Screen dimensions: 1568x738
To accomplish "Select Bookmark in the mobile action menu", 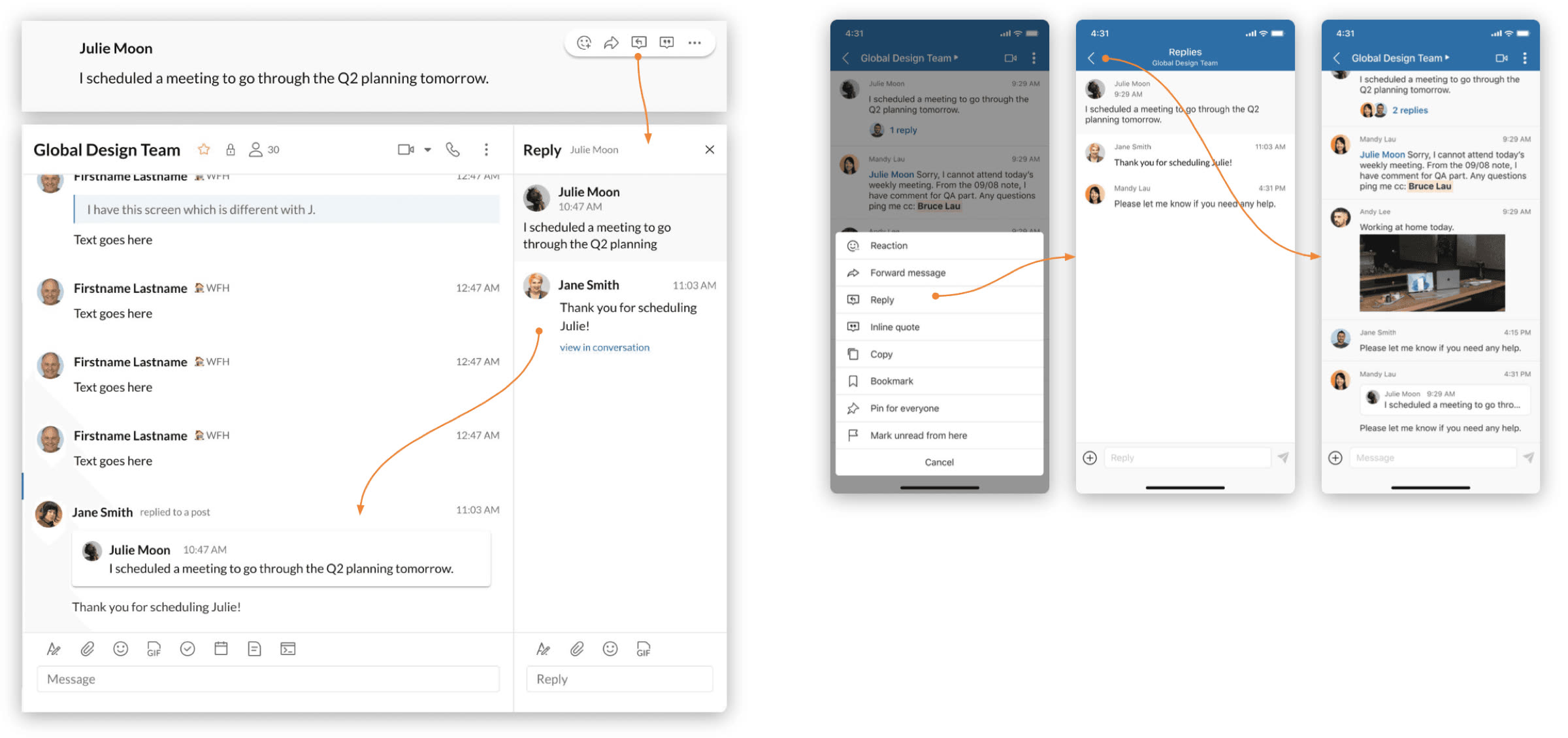I will tap(939, 381).
